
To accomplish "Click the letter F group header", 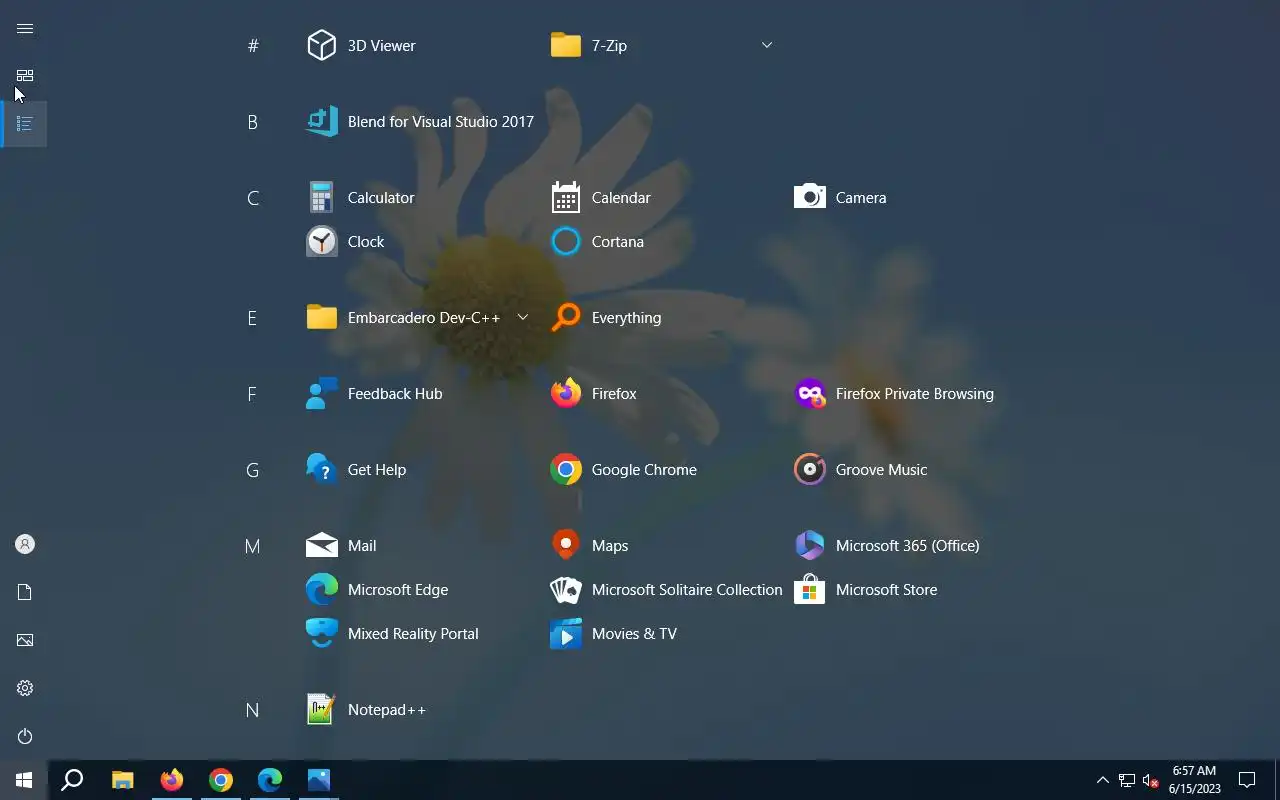I will (x=253, y=394).
